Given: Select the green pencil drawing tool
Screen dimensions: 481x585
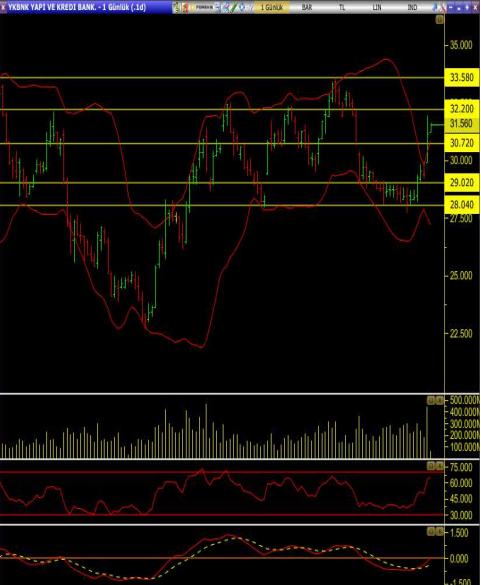Looking at the screenshot, I should (233, 7).
